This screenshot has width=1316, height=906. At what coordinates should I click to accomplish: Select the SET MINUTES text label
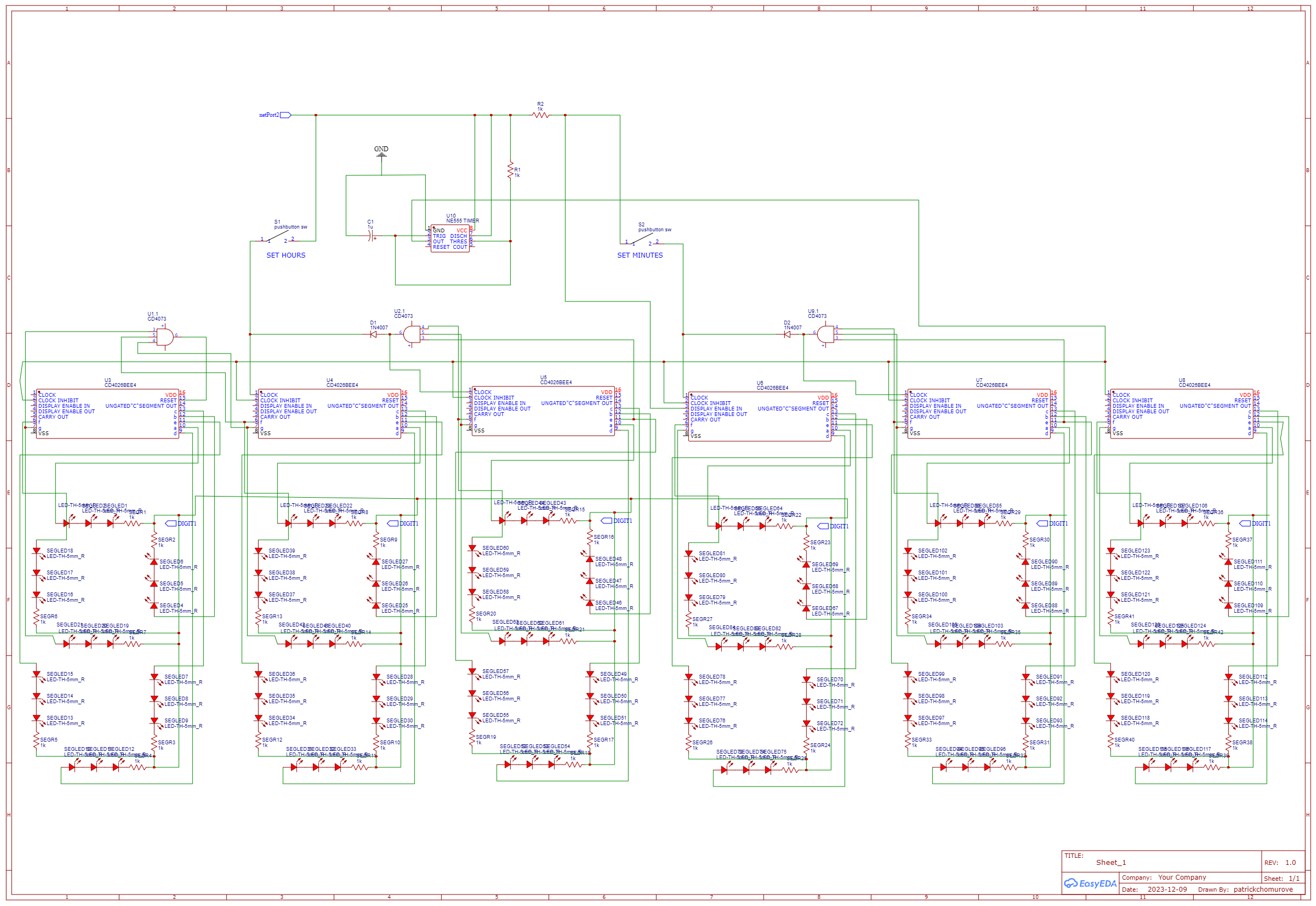click(640, 255)
